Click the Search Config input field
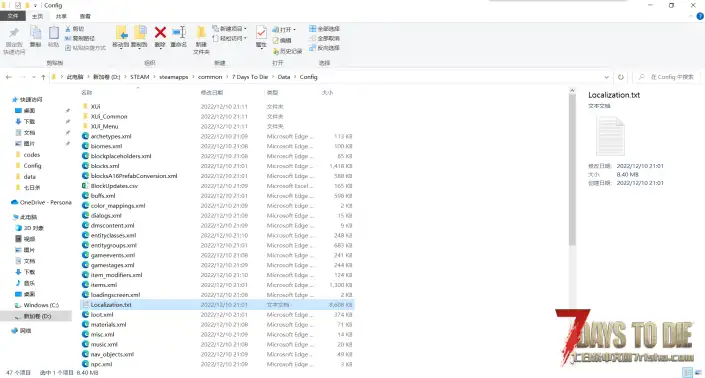 (x=667, y=77)
